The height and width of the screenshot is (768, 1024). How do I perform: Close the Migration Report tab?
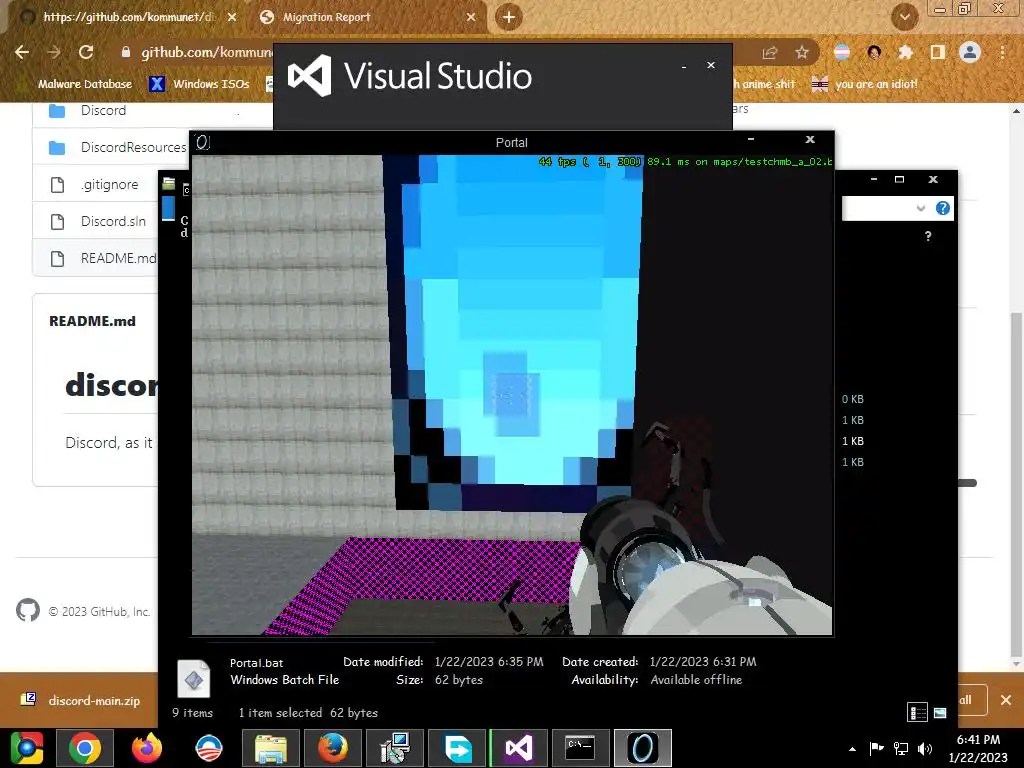(x=471, y=17)
